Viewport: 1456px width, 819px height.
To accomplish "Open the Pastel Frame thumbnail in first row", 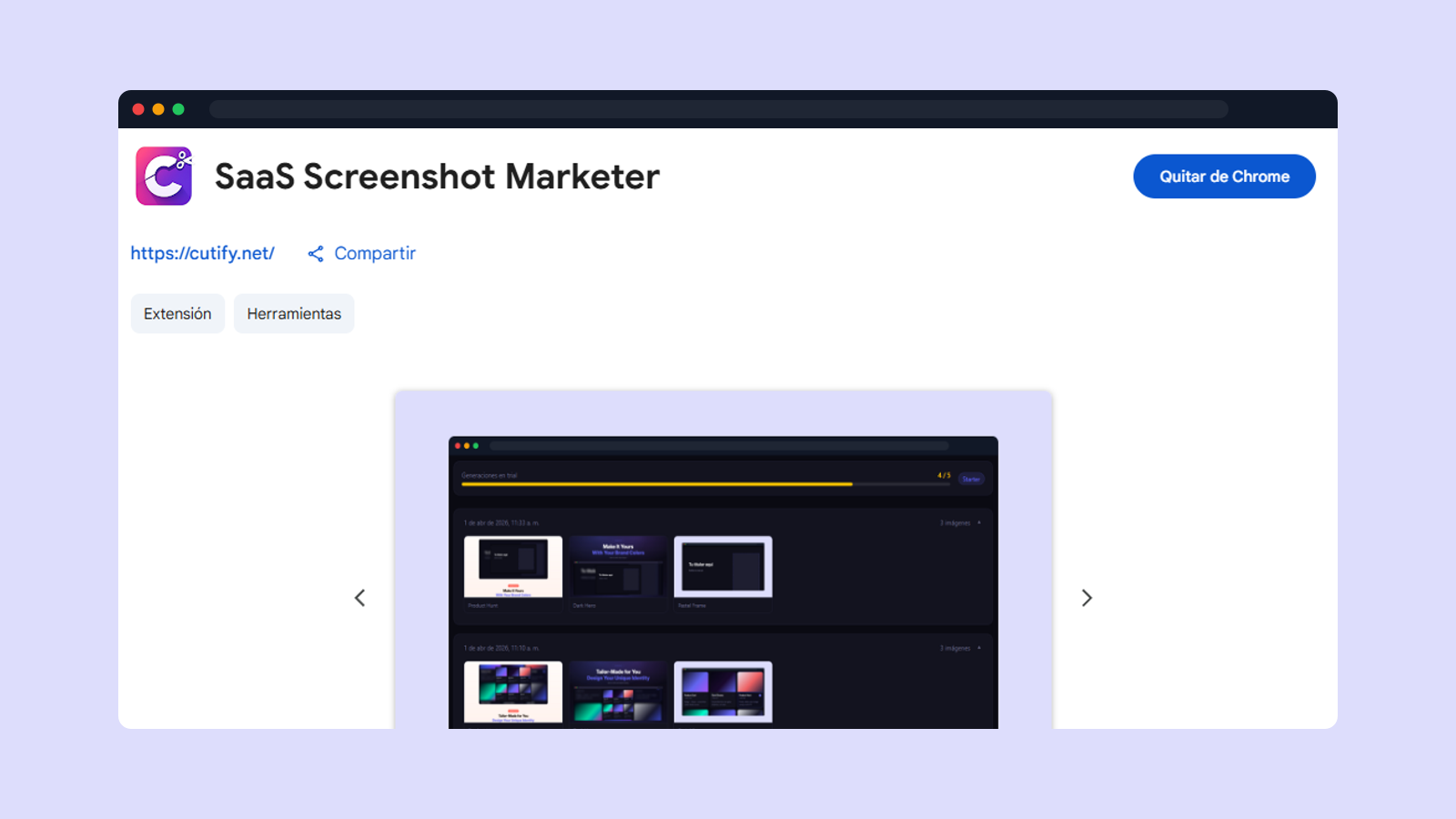I will [723, 567].
